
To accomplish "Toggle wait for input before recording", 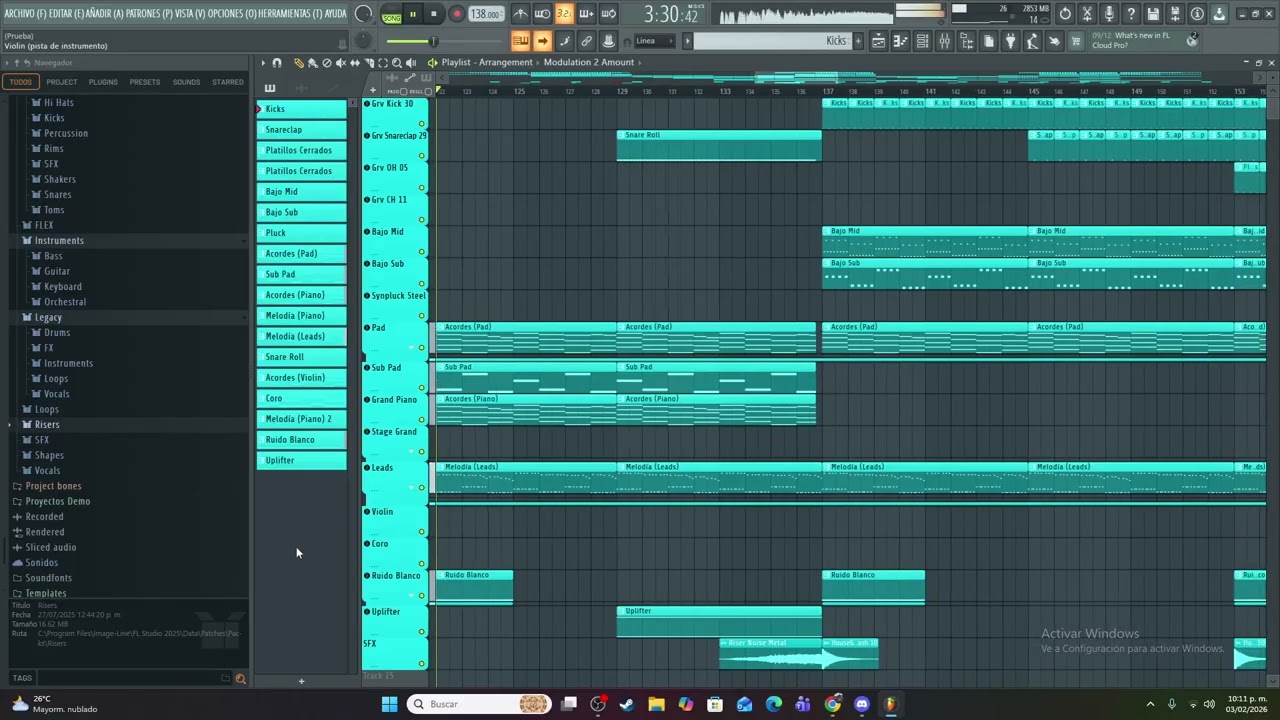I will point(542,14).
